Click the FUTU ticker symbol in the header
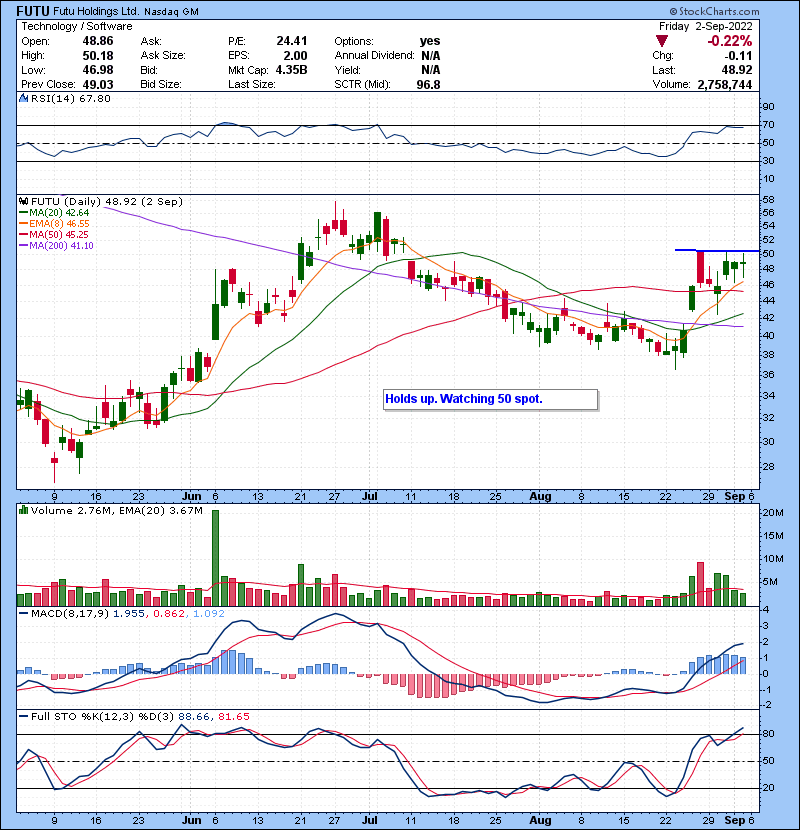The height and width of the screenshot is (830, 800). [x=33, y=11]
